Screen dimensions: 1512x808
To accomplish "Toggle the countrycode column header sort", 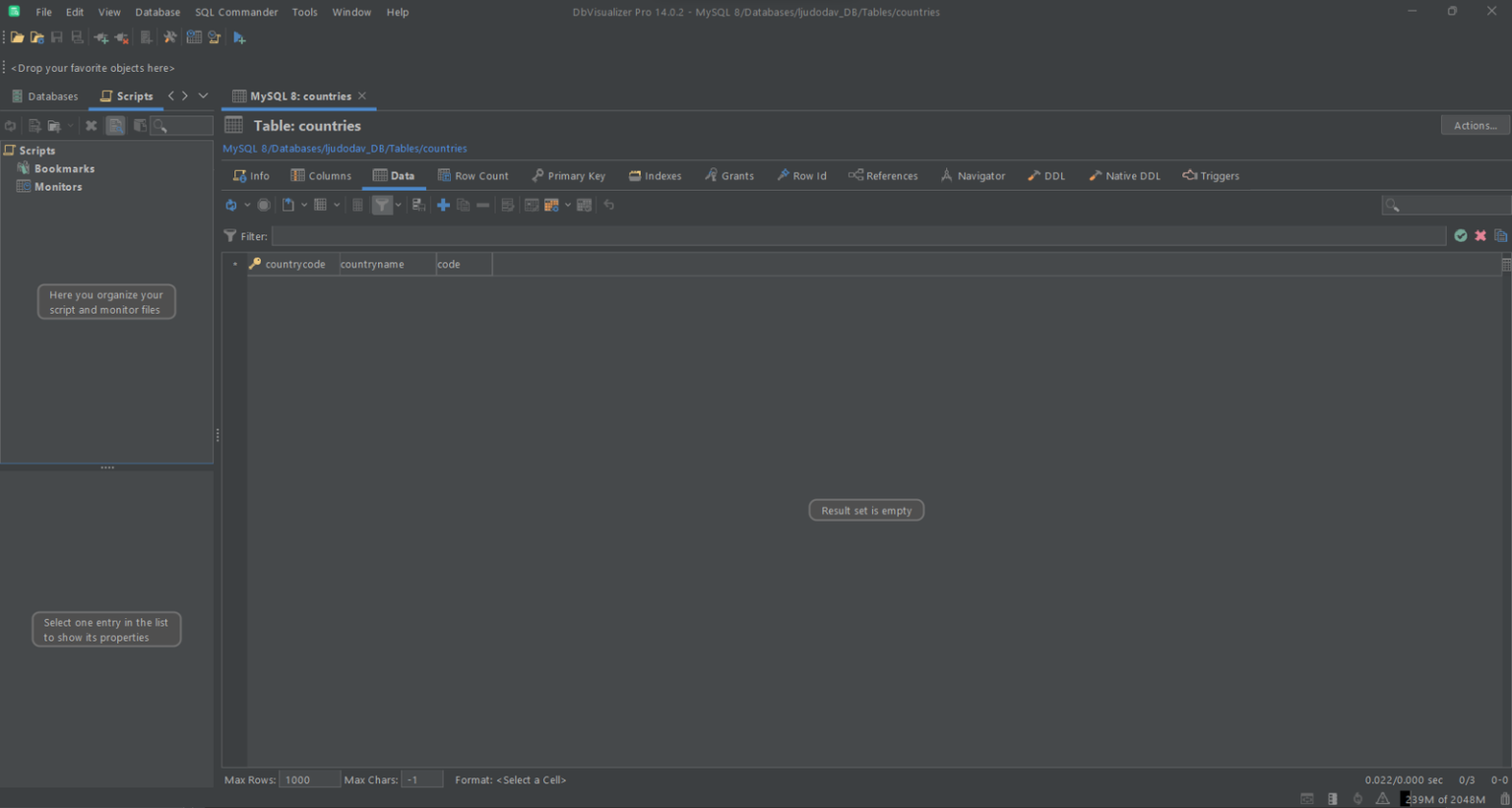I will pos(294,264).
